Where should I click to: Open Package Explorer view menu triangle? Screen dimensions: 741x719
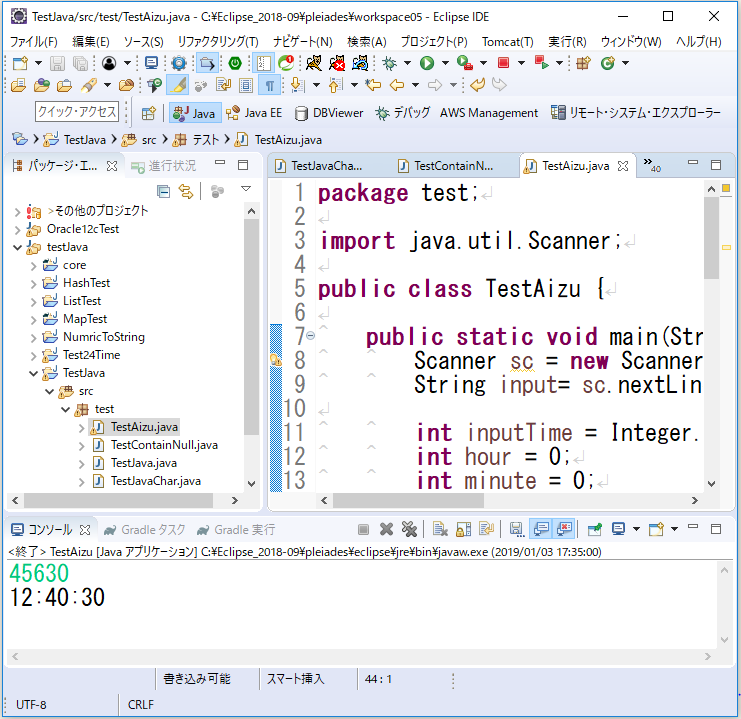point(246,189)
